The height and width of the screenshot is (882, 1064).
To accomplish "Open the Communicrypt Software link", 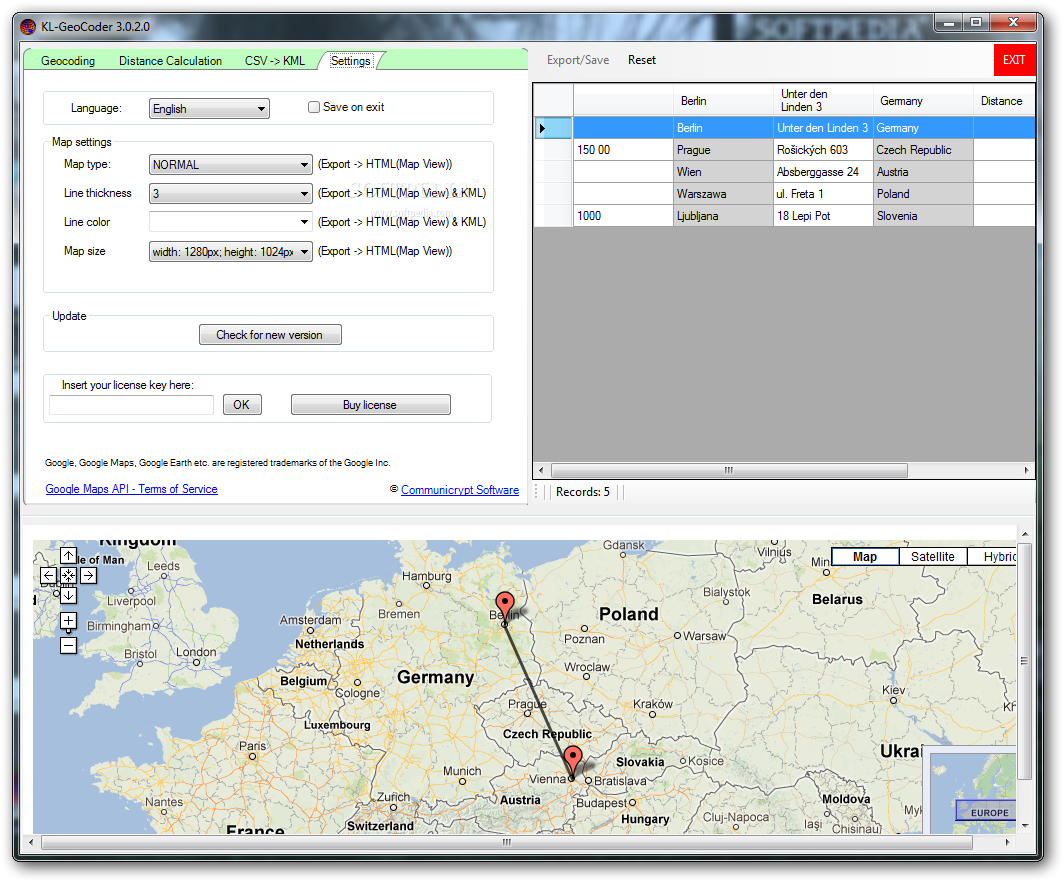I will [460, 490].
